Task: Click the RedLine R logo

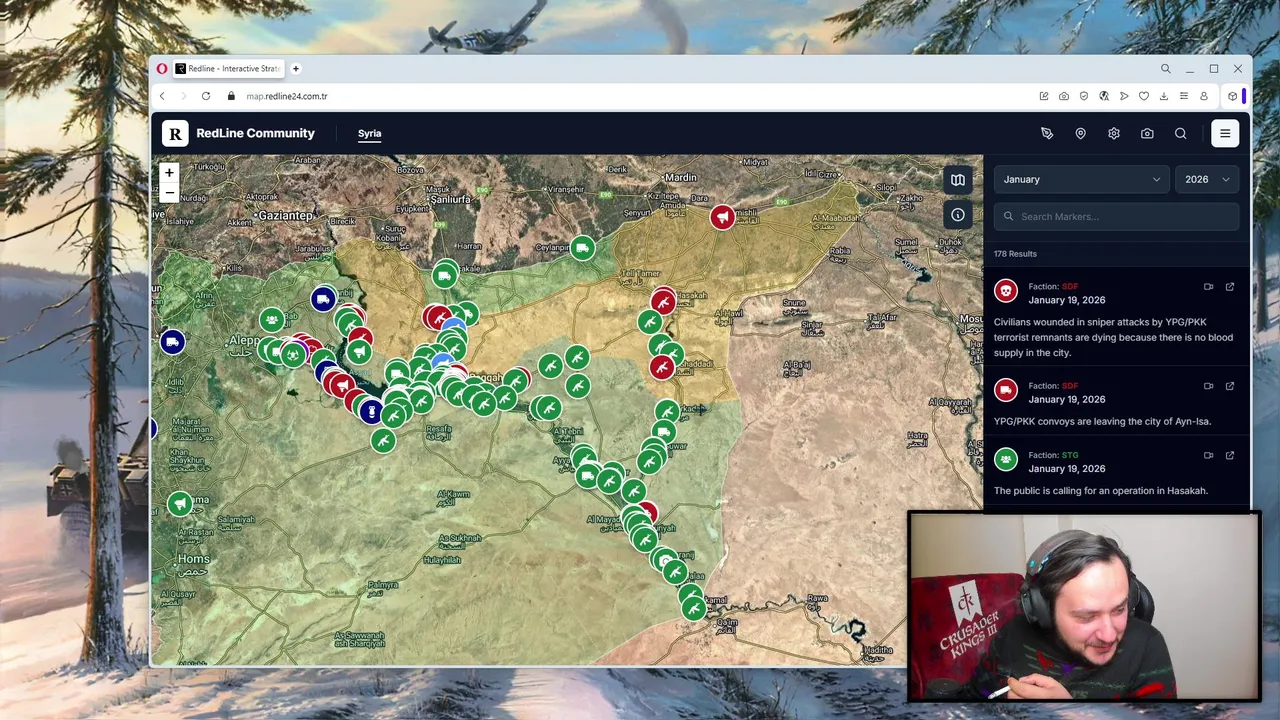Action: [x=175, y=133]
